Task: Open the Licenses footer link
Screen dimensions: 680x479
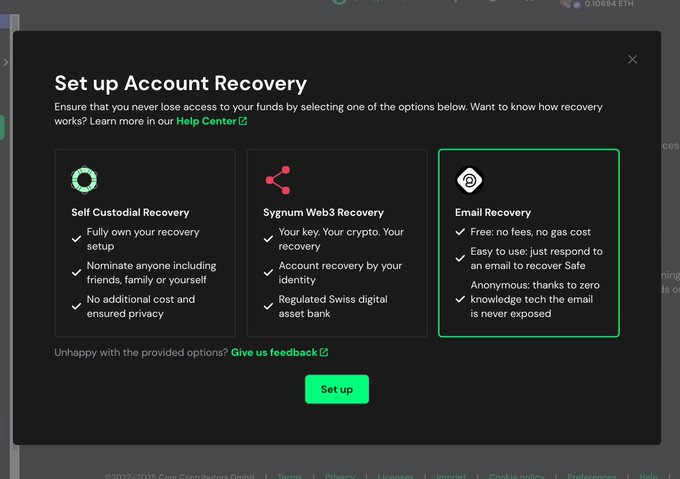Action: coord(395,476)
